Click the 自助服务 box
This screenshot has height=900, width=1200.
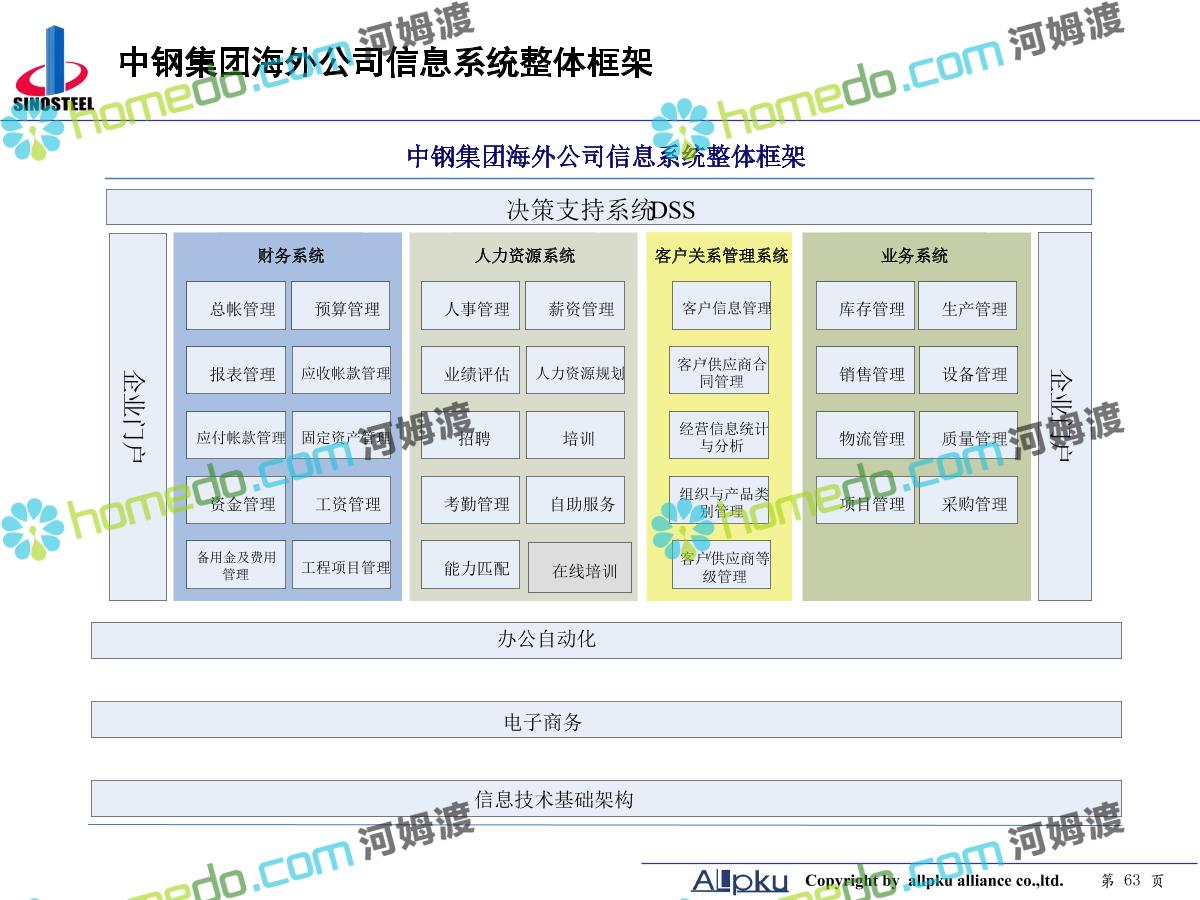[575, 500]
